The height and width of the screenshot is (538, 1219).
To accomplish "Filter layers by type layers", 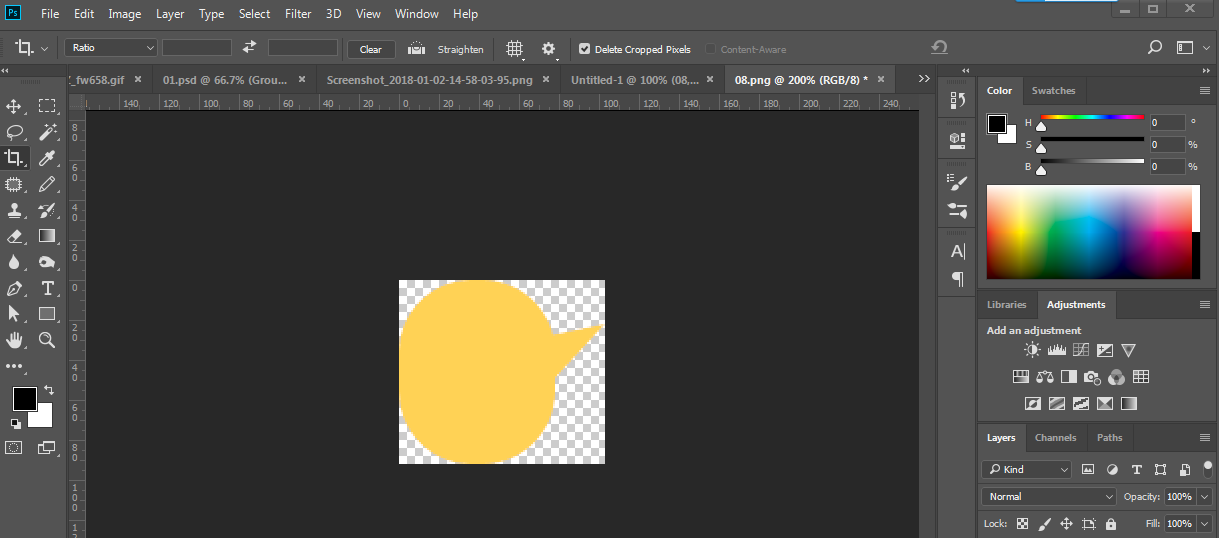I will coord(1136,469).
